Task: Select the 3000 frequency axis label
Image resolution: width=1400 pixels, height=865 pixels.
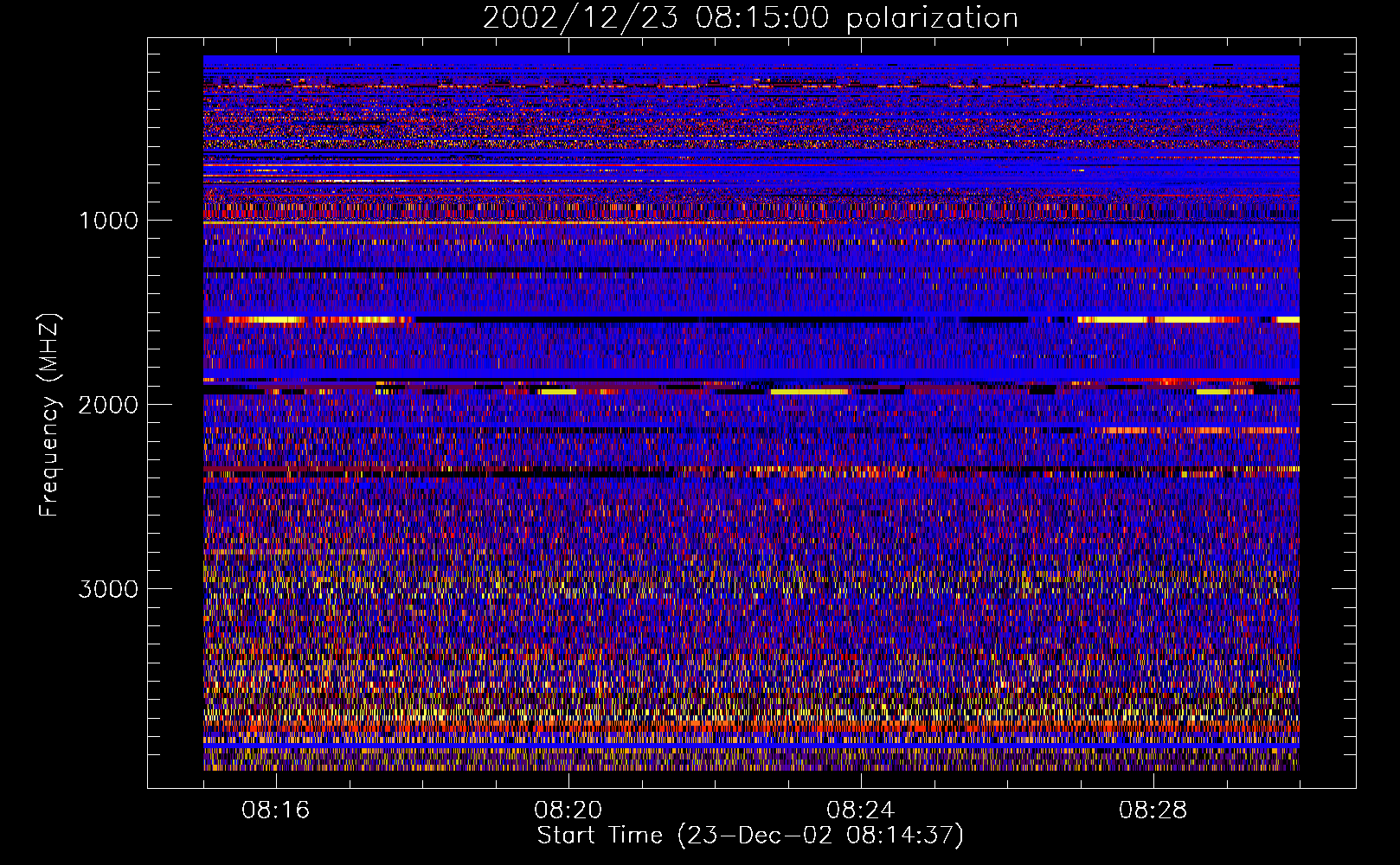Action: pos(108,589)
